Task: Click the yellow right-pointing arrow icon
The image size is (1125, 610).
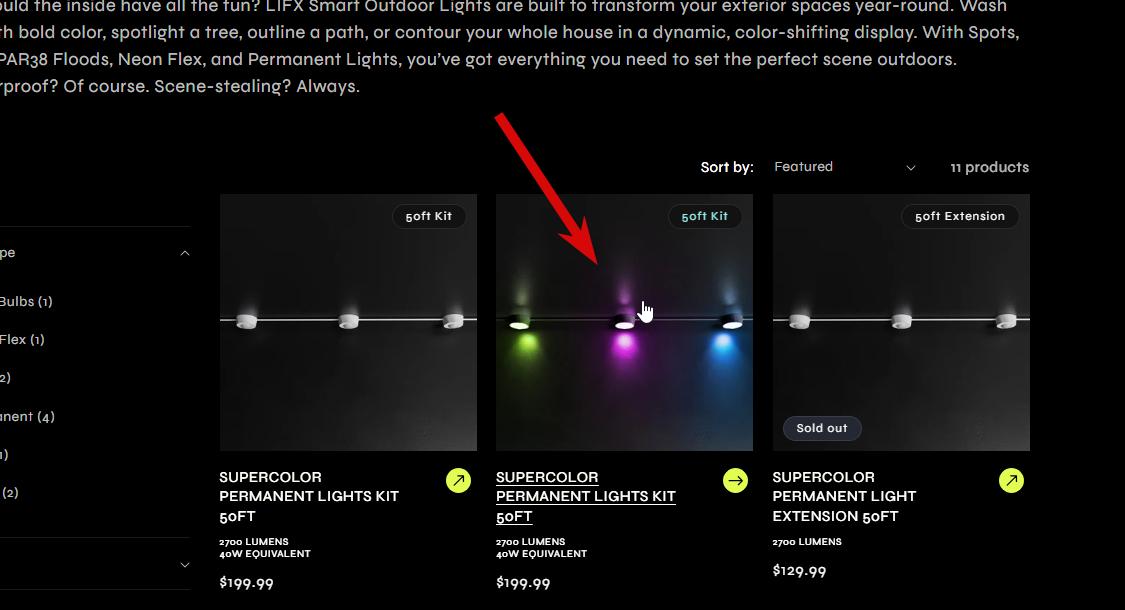Action: (x=735, y=481)
